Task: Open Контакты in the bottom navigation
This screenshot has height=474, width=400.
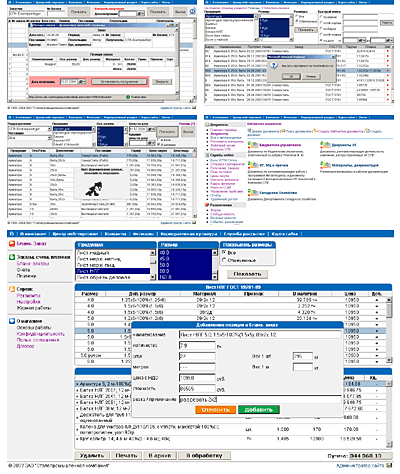Action: click(115, 234)
